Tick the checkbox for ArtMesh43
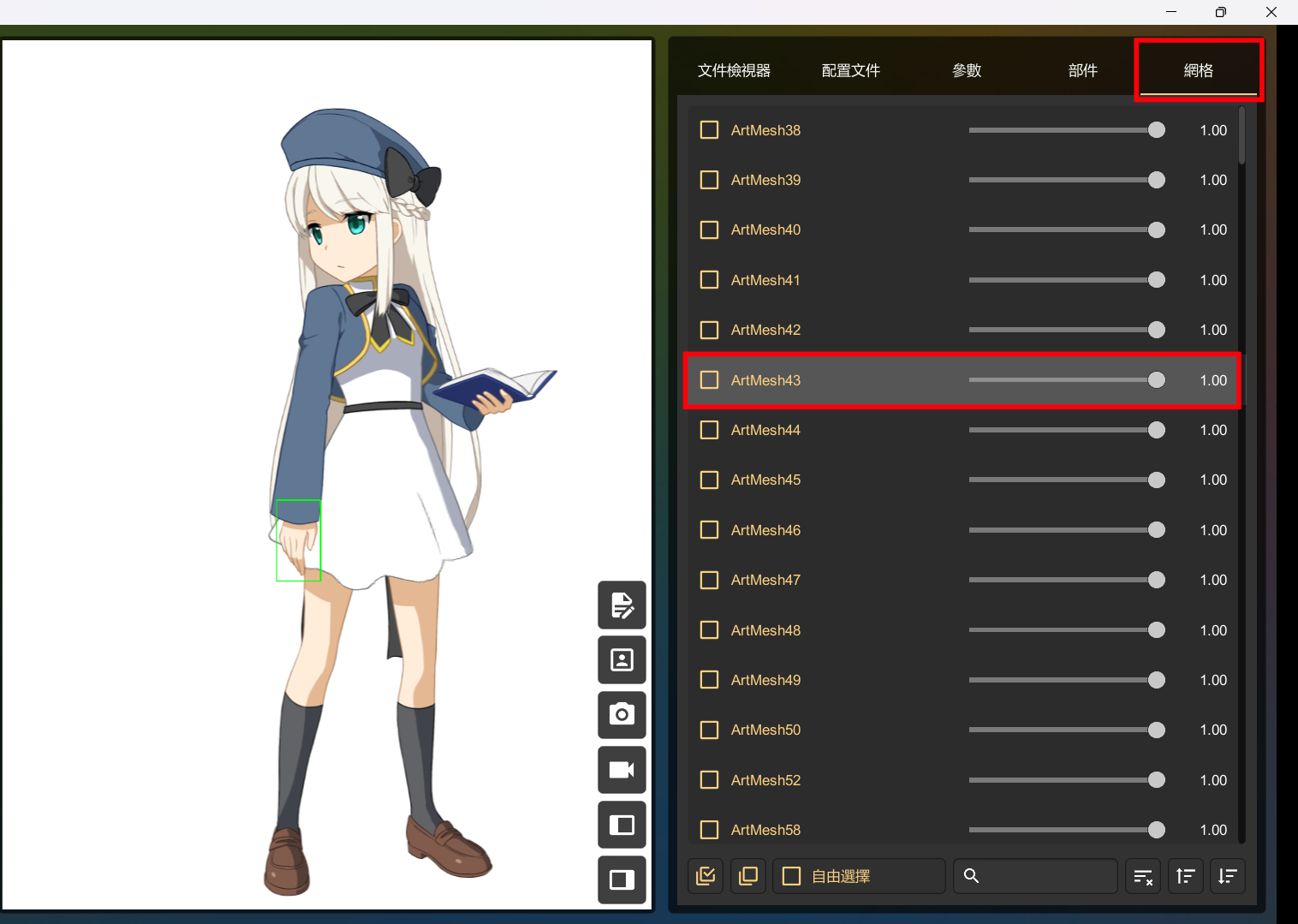The height and width of the screenshot is (924, 1298). (x=709, y=380)
